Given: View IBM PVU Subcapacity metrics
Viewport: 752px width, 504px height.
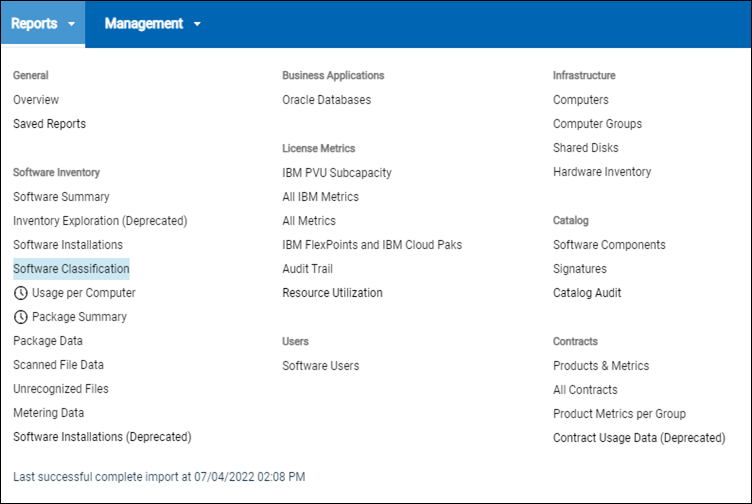Looking at the screenshot, I should [337, 173].
